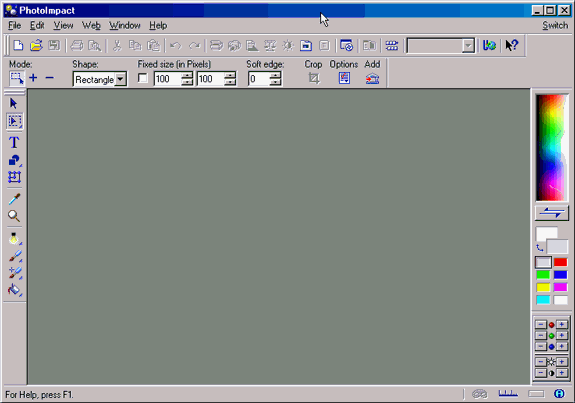The width and height of the screenshot is (575, 403).
Task: Select the Zoom magnifier tool
Action: coord(14,216)
